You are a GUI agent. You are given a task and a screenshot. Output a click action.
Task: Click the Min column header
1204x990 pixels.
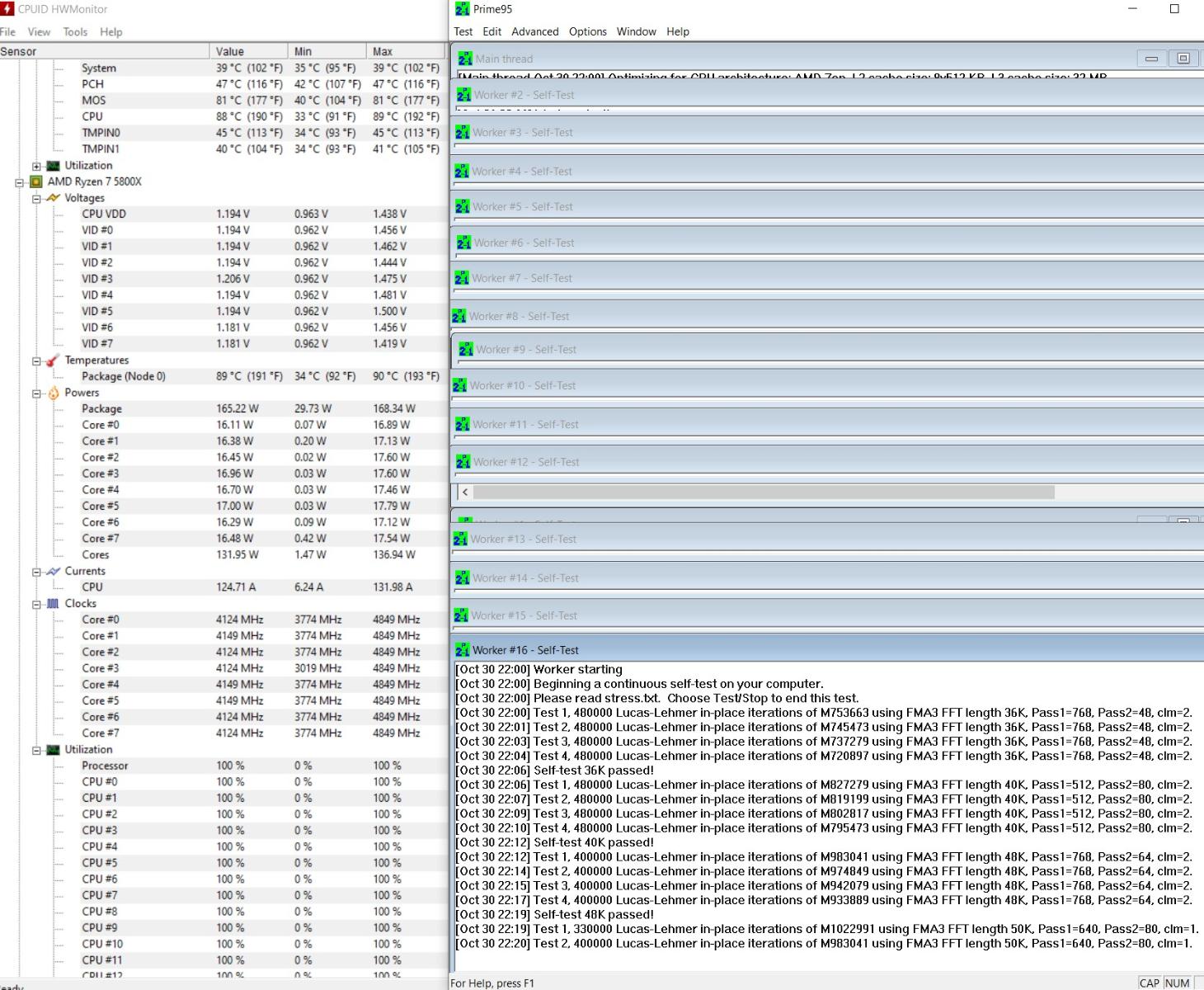(327, 51)
